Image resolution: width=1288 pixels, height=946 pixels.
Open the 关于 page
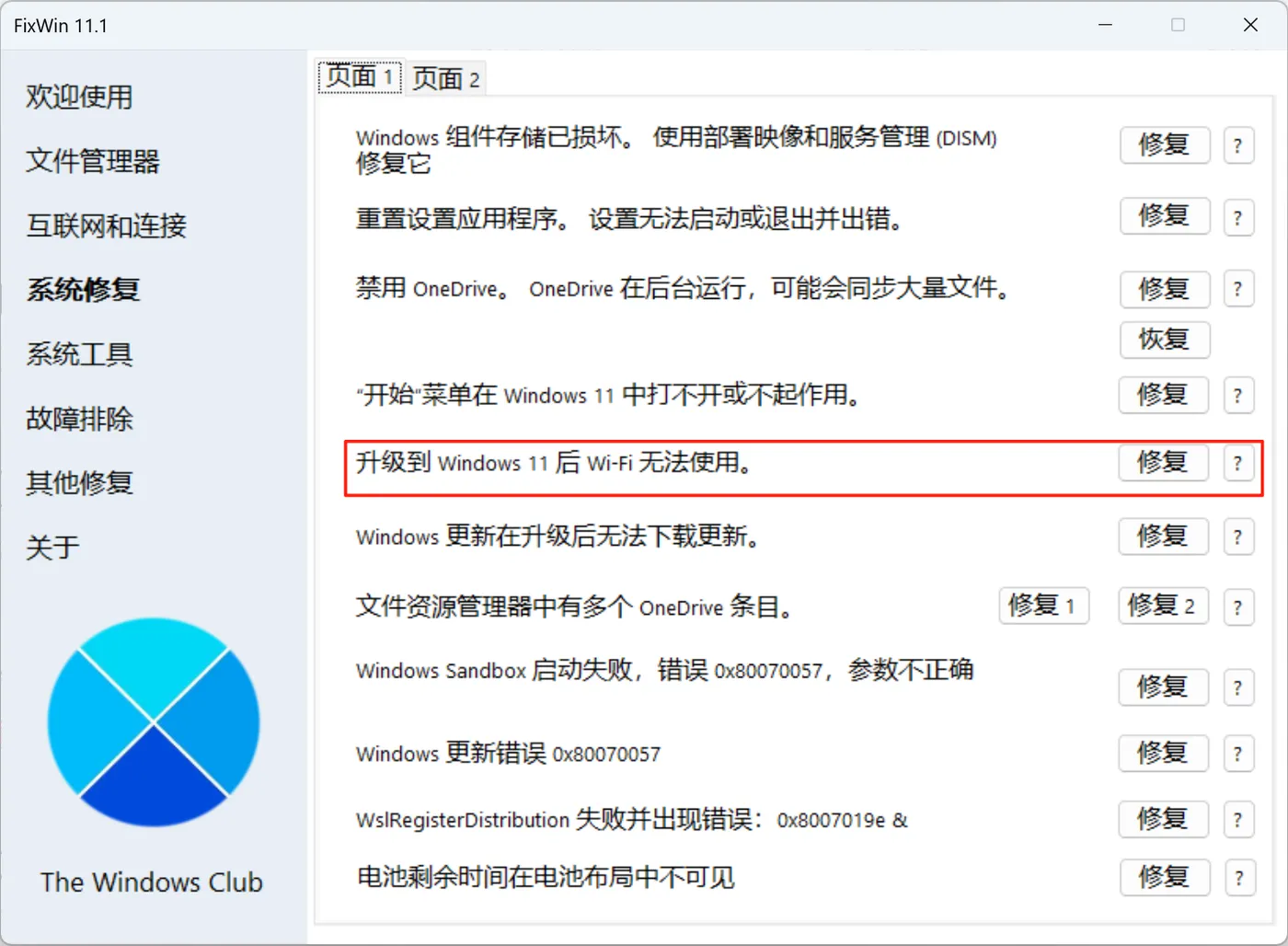point(52,548)
